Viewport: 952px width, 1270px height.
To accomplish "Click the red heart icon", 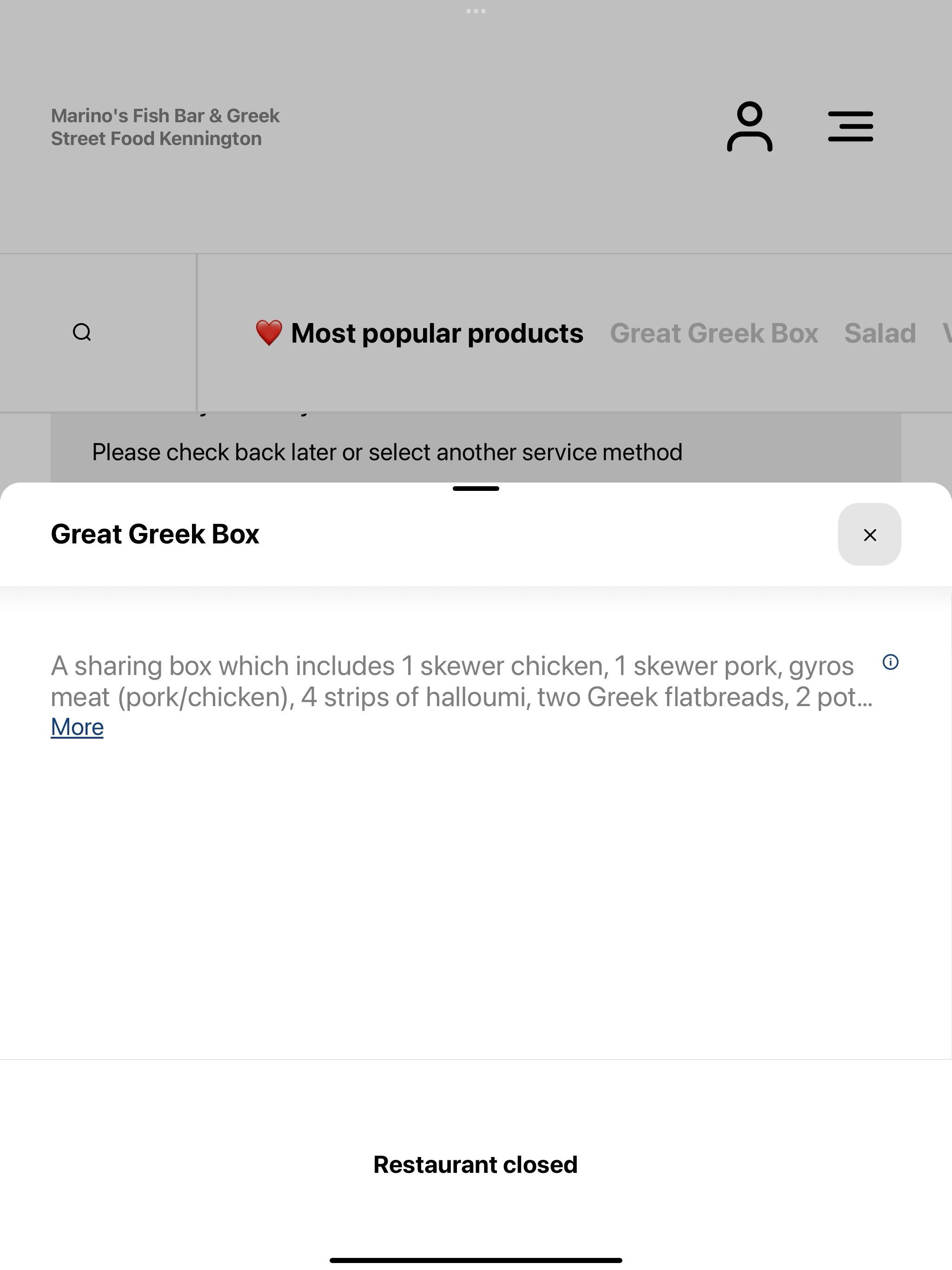I will coord(269,333).
